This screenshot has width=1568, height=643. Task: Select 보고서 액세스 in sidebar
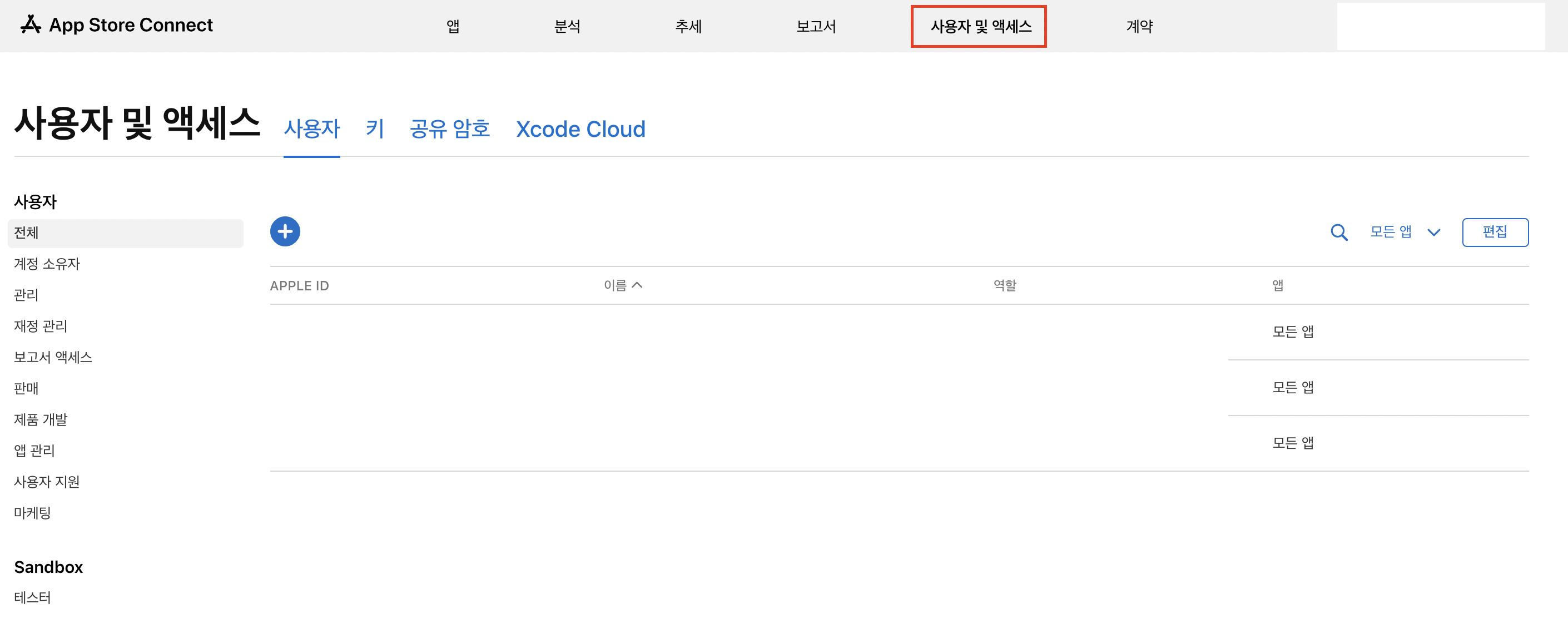tap(53, 357)
